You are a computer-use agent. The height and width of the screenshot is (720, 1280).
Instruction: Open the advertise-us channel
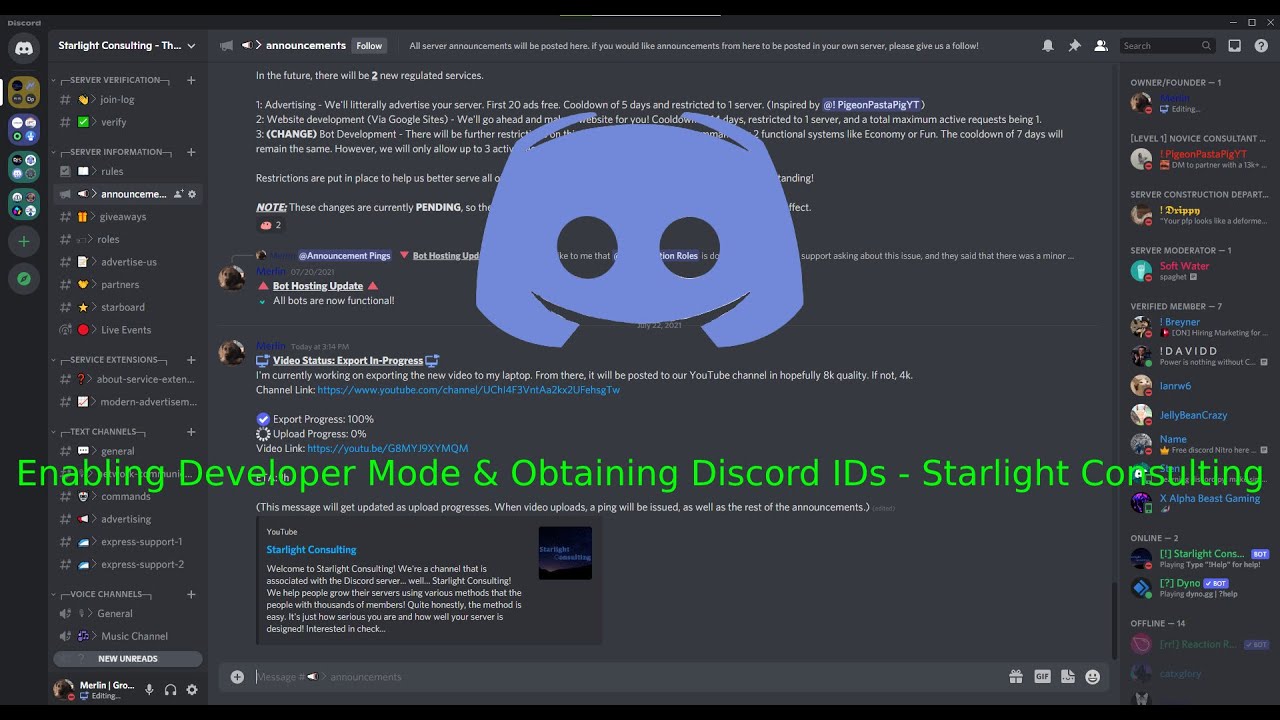click(128, 262)
